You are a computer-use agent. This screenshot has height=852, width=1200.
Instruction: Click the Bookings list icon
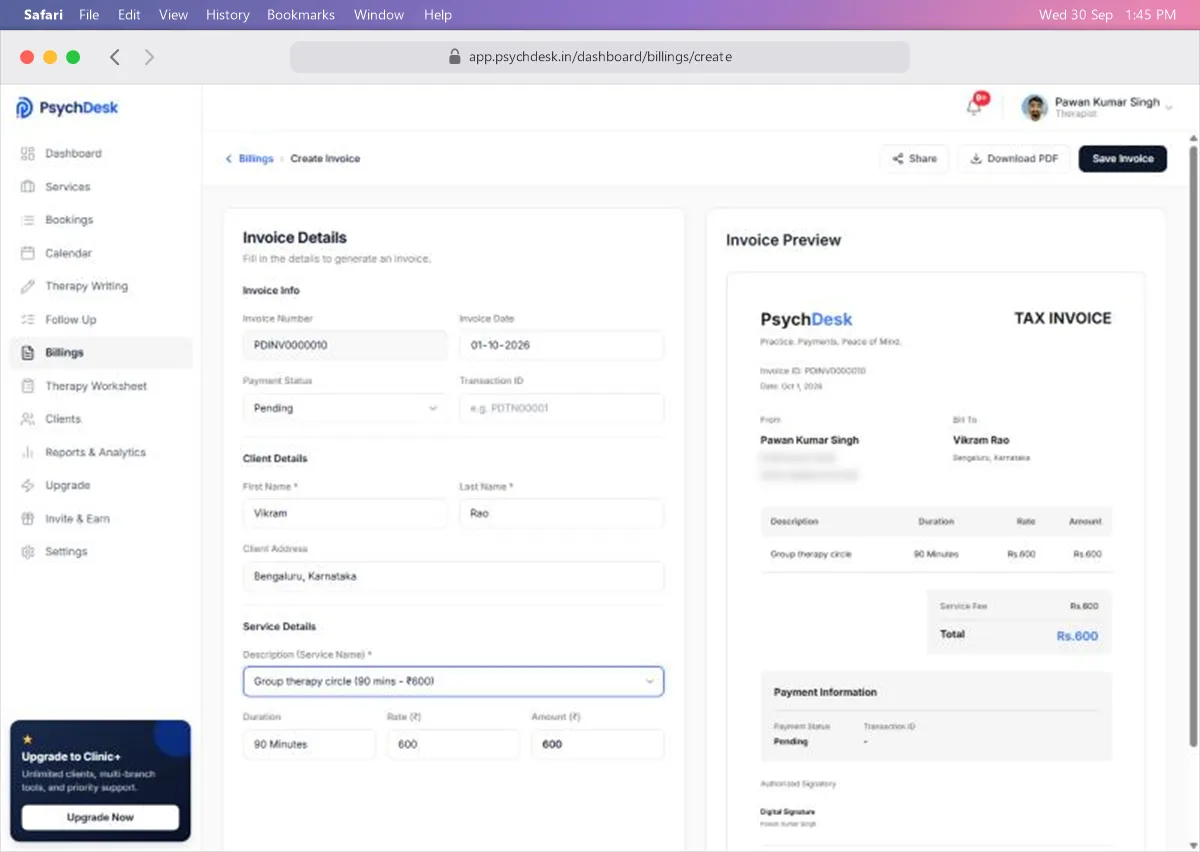coord(28,220)
